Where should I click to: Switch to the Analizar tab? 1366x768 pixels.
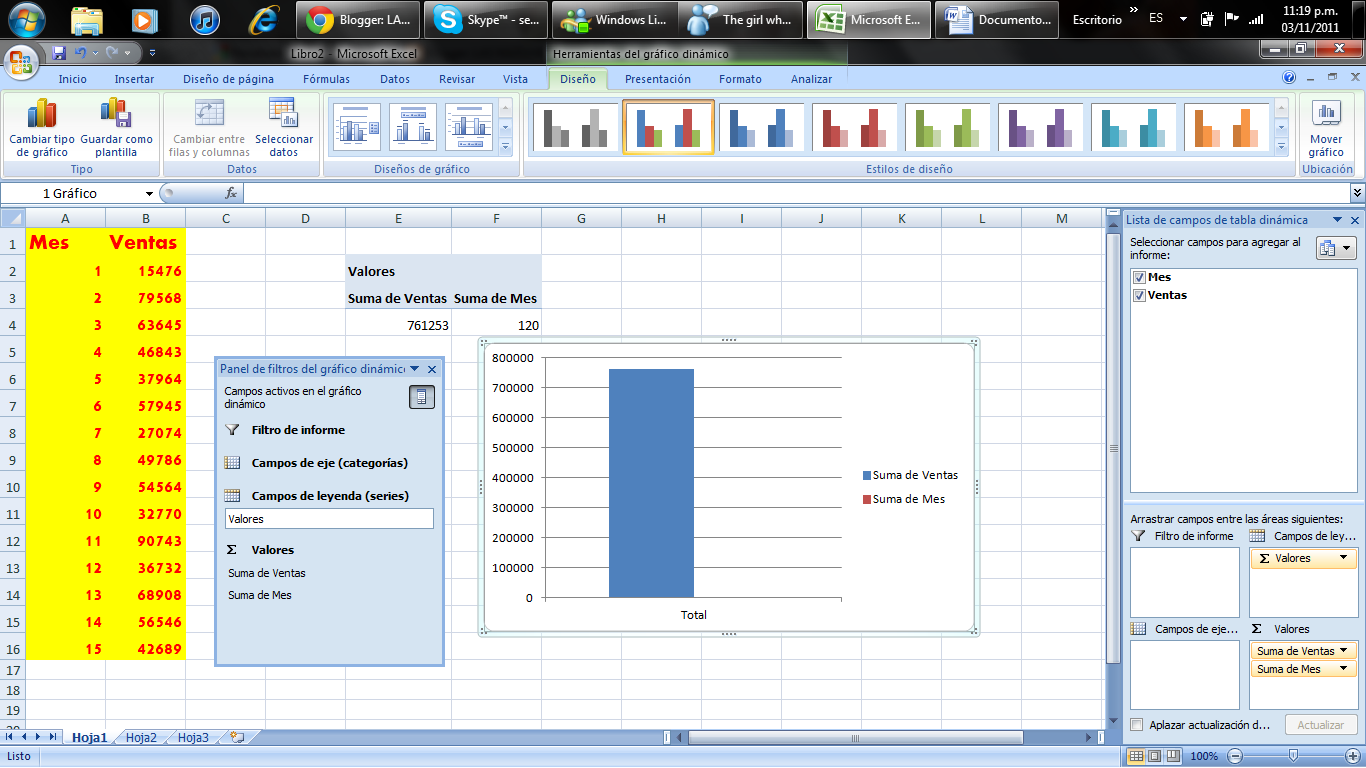tap(810, 77)
